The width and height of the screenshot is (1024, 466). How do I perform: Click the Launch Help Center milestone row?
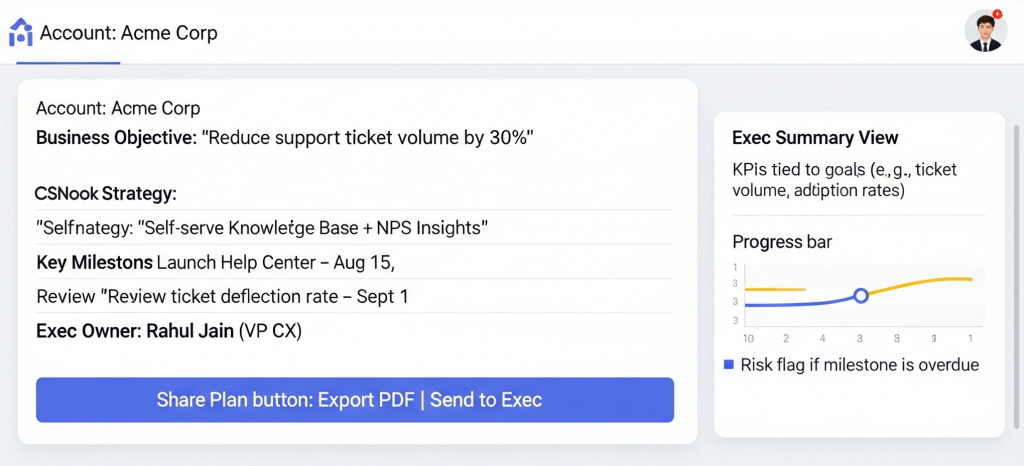coord(215,263)
